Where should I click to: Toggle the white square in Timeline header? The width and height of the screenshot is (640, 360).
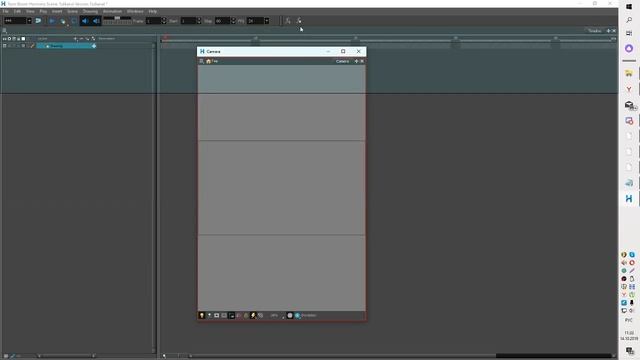point(23,39)
